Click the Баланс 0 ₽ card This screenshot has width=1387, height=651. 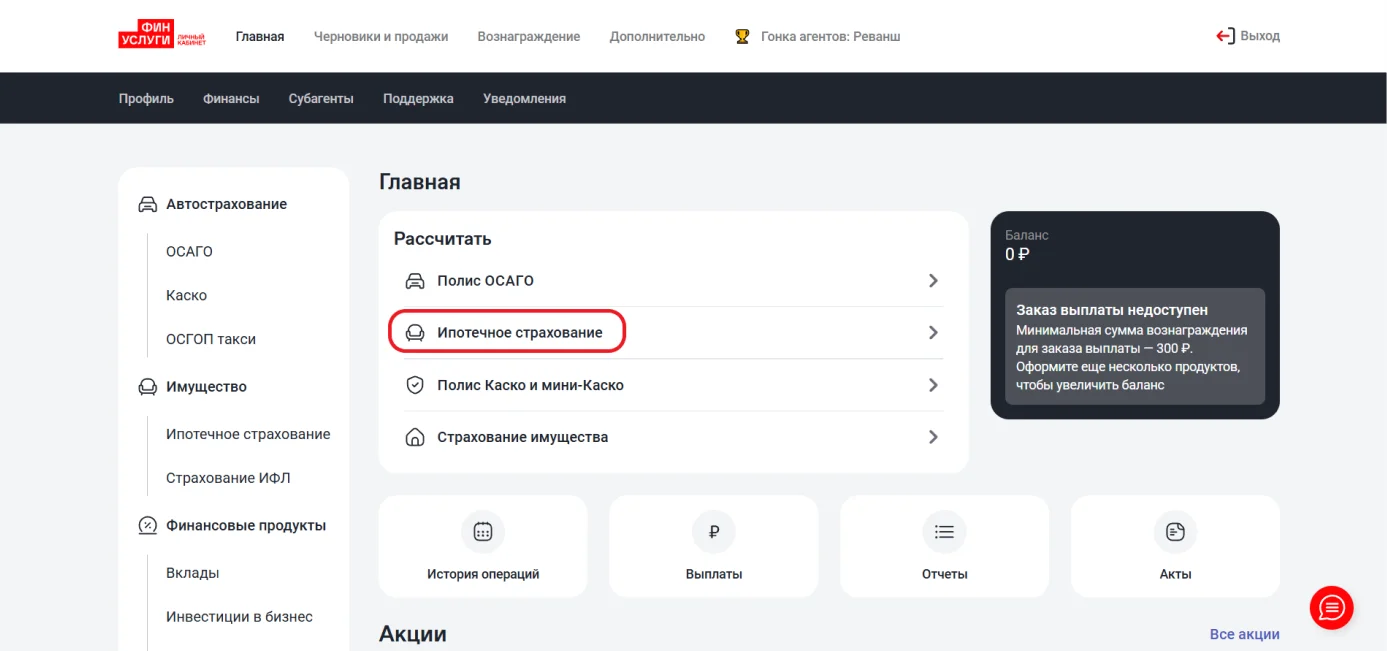(1135, 315)
